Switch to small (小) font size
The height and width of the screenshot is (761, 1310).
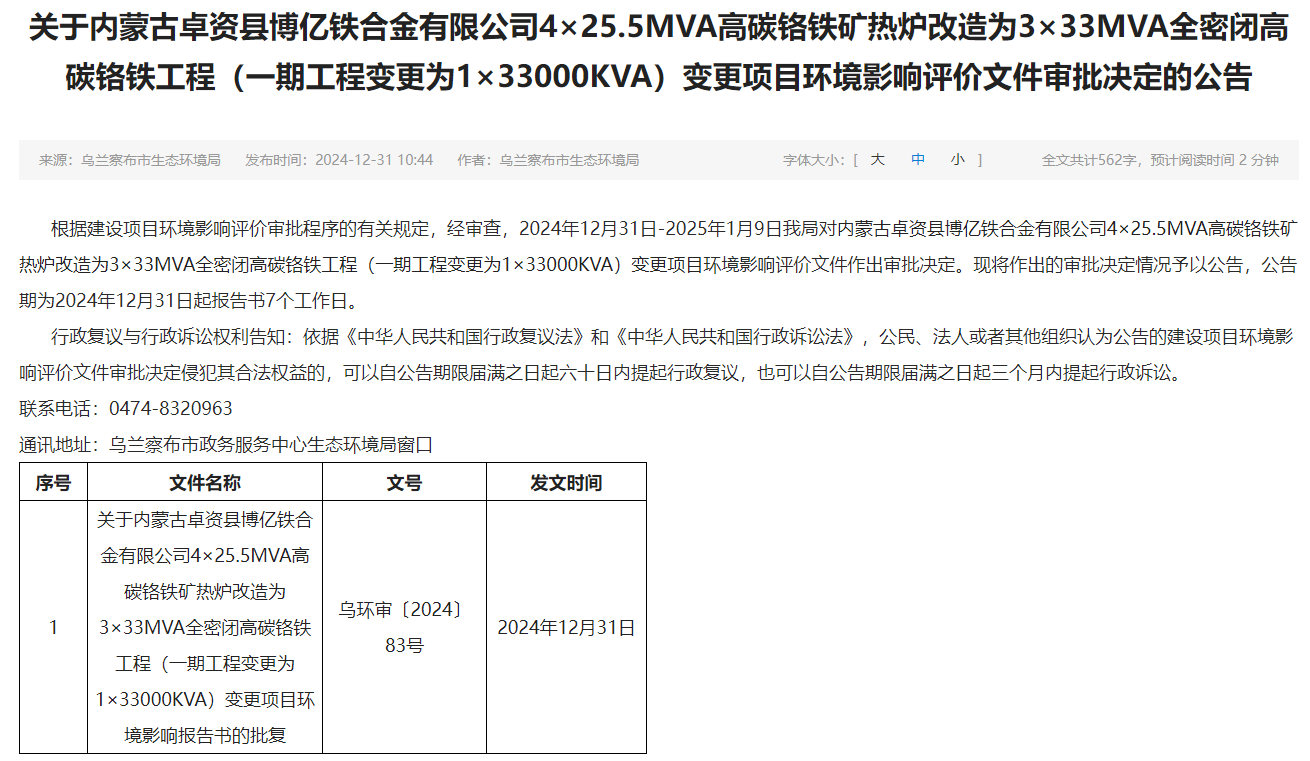(x=958, y=160)
